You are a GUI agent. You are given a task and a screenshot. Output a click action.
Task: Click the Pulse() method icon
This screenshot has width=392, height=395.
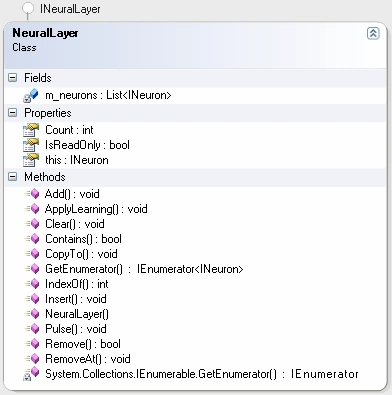click(32, 329)
